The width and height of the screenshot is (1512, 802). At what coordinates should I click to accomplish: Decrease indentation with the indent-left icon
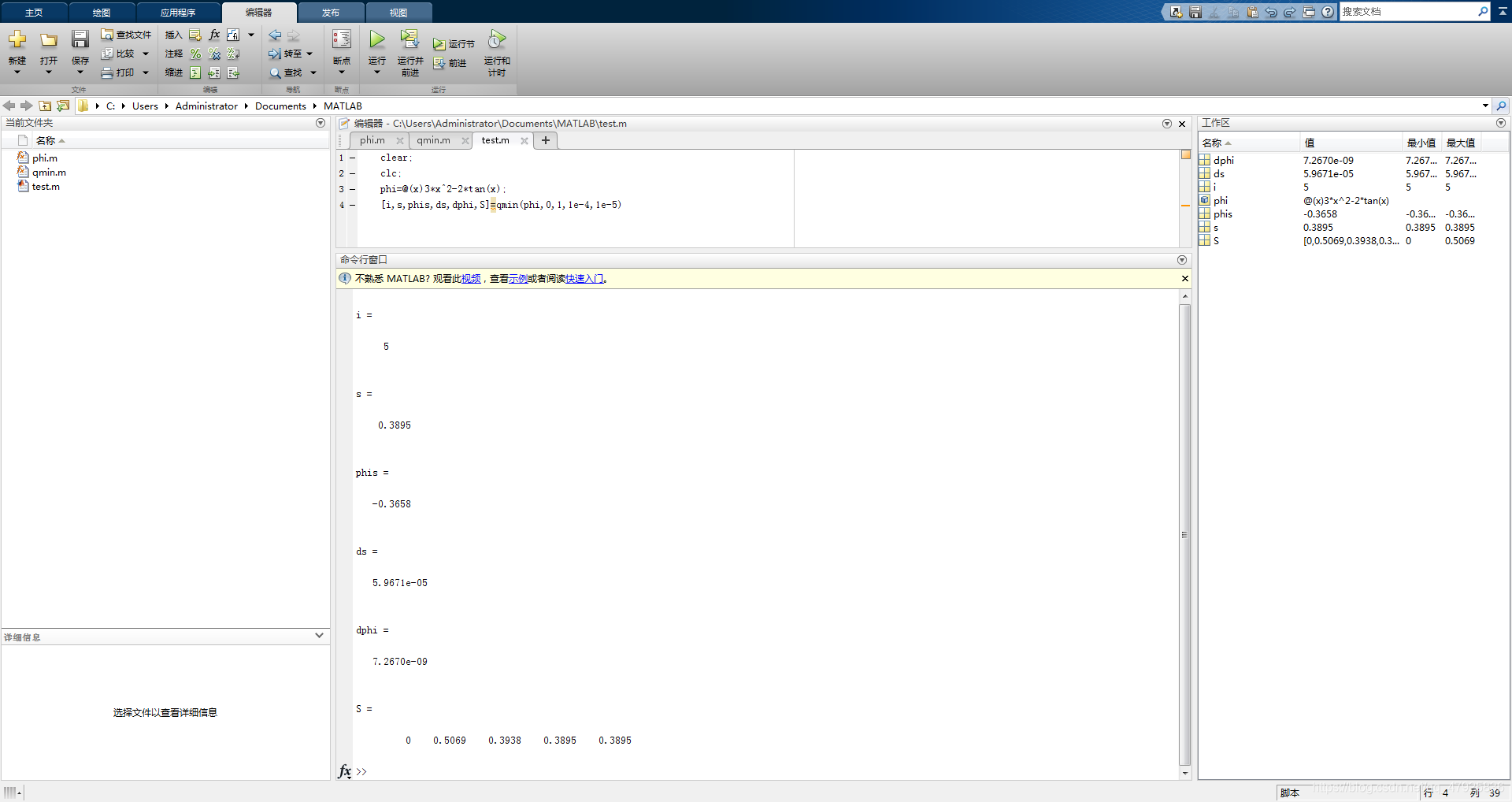tap(233, 72)
